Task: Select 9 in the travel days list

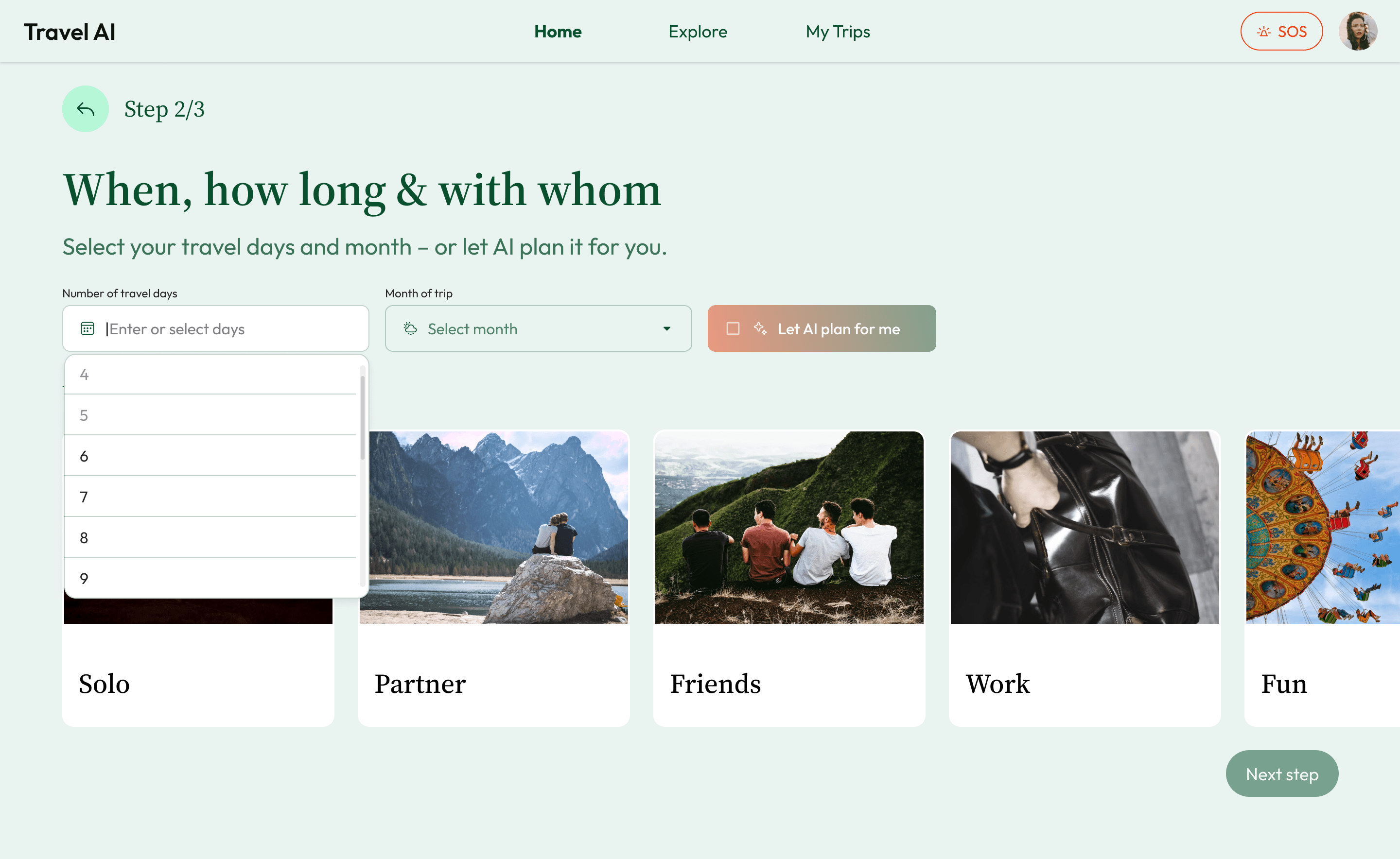Action: point(210,578)
